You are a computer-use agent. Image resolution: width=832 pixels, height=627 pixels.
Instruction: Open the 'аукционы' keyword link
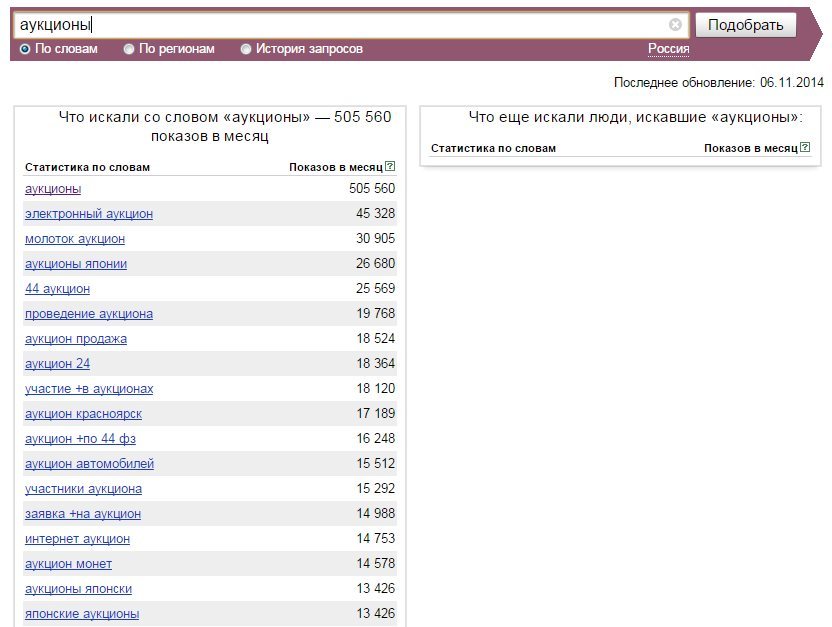(x=53, y=189)
